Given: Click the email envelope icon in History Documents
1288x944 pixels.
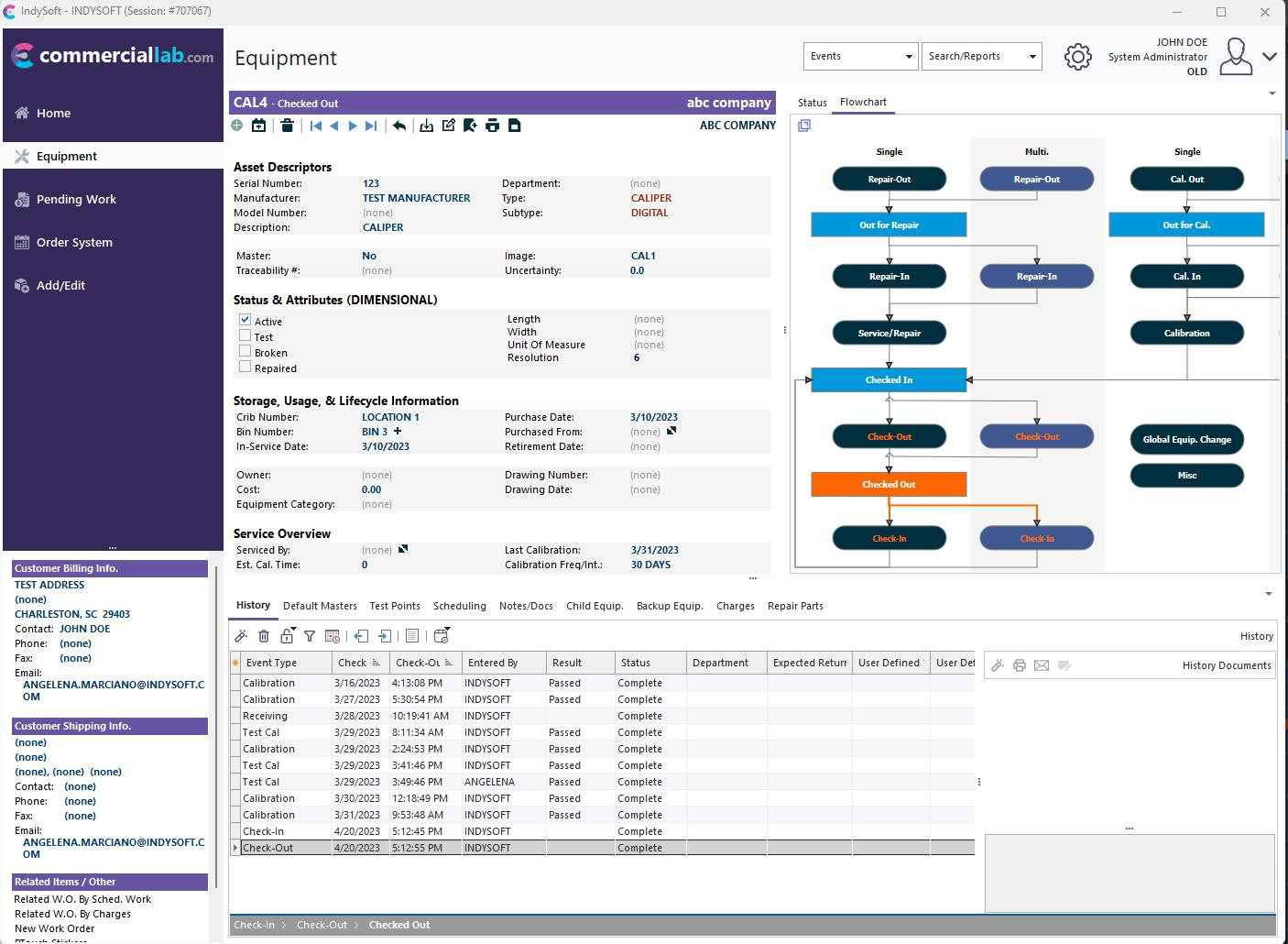Looking at the screenshot, I should pos(1042,665).
